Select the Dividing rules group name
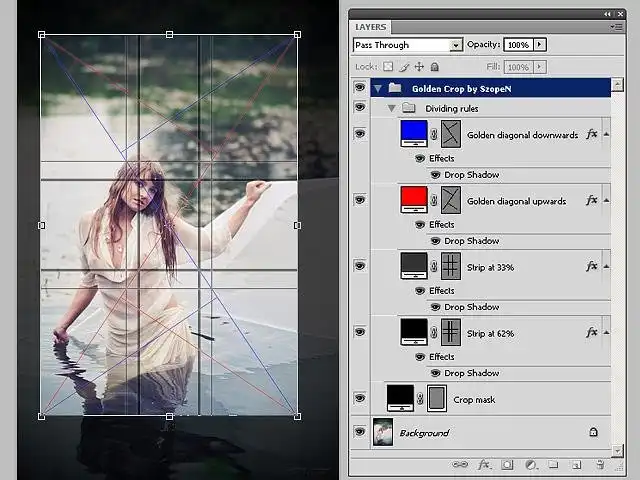The width and height of the screenshot is (640, 480). 451,109
